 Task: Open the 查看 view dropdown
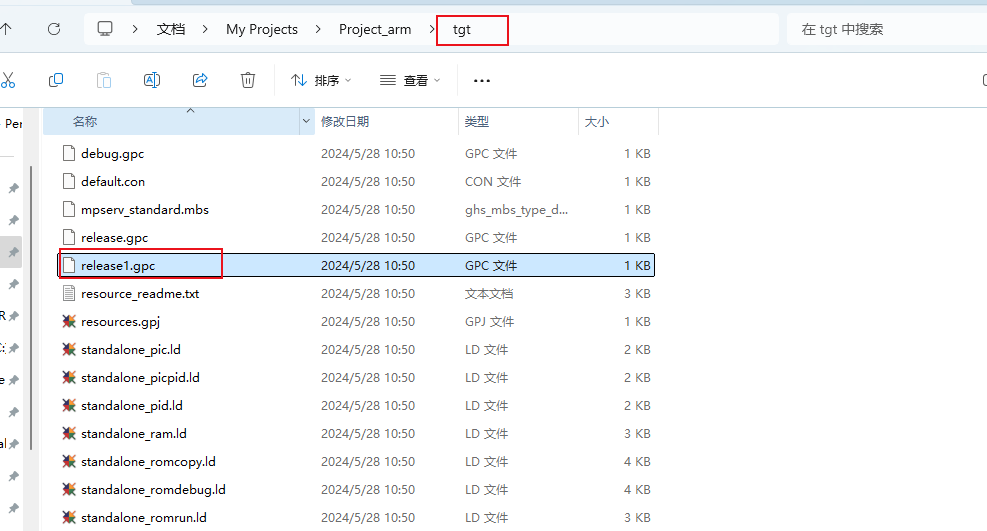click(x=410, y=80)
